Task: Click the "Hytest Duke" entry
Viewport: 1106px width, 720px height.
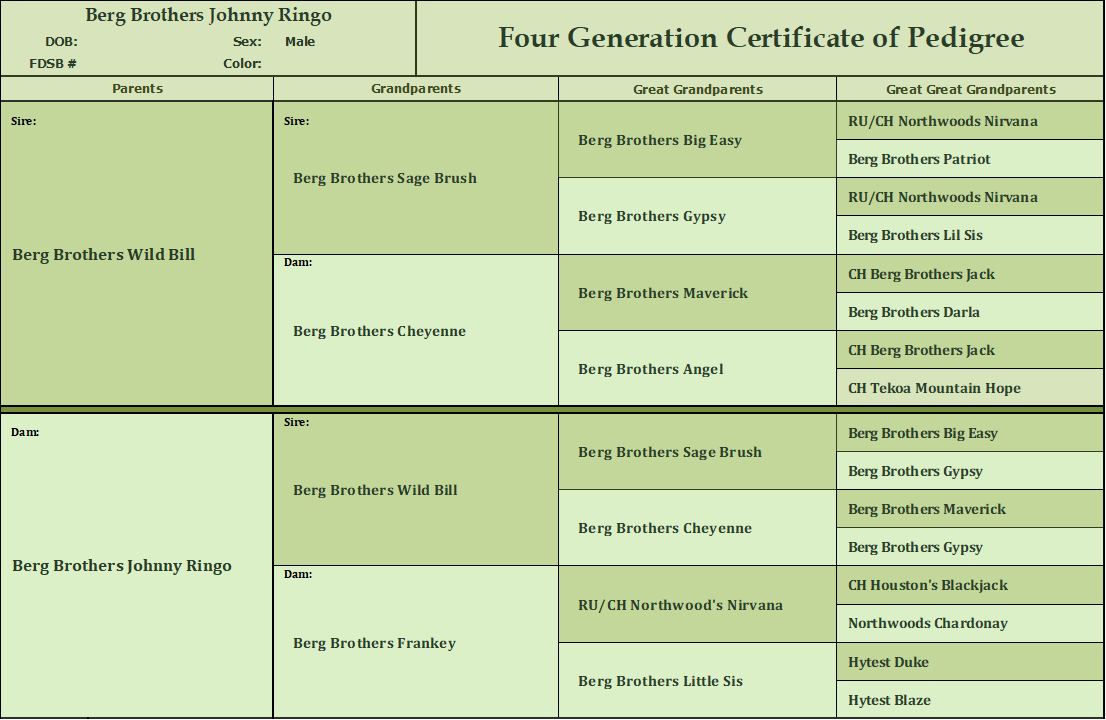Action: (x=889, y=662)
